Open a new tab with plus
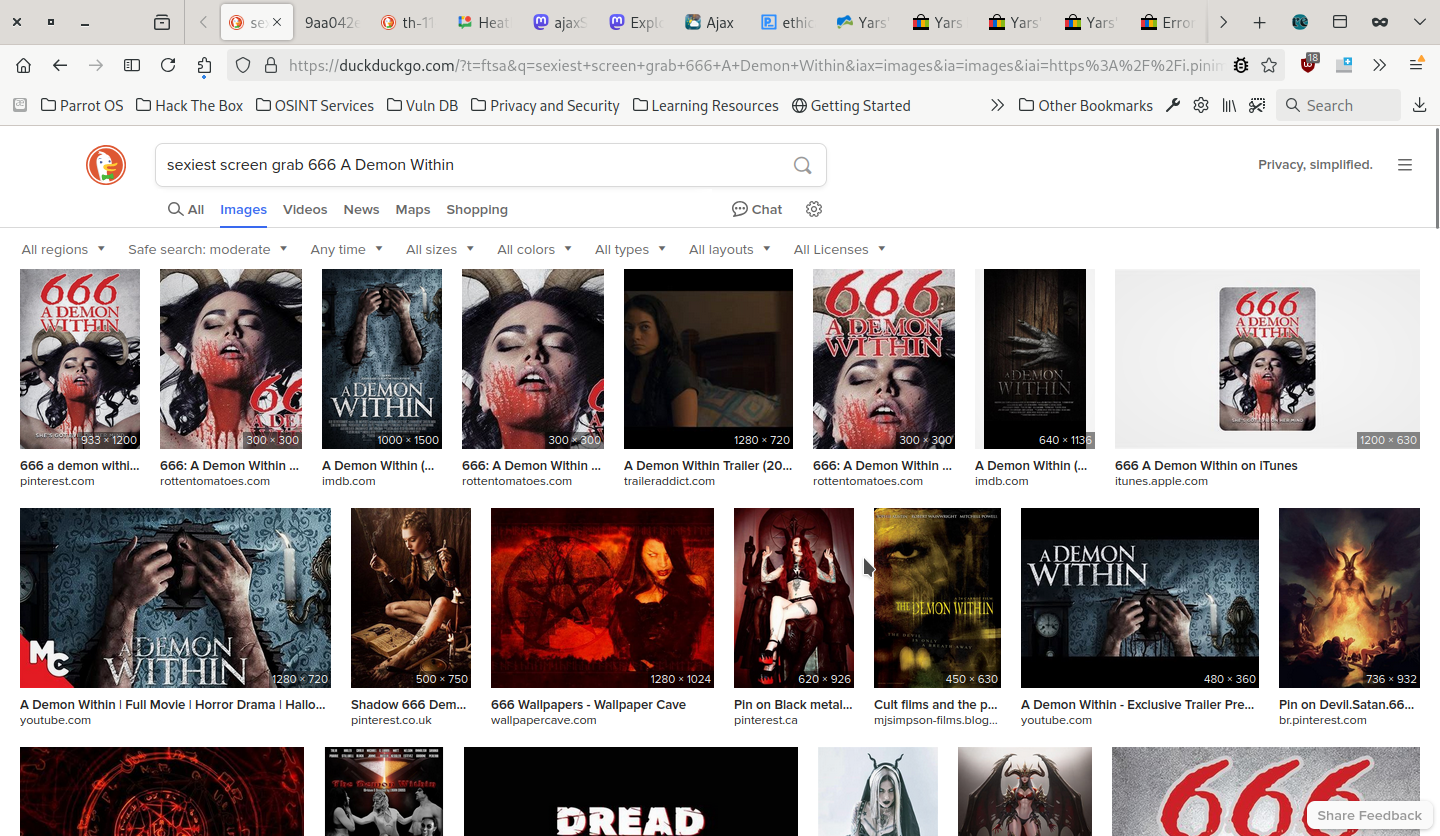The image size is (1440, 836). coord(1259,22)
